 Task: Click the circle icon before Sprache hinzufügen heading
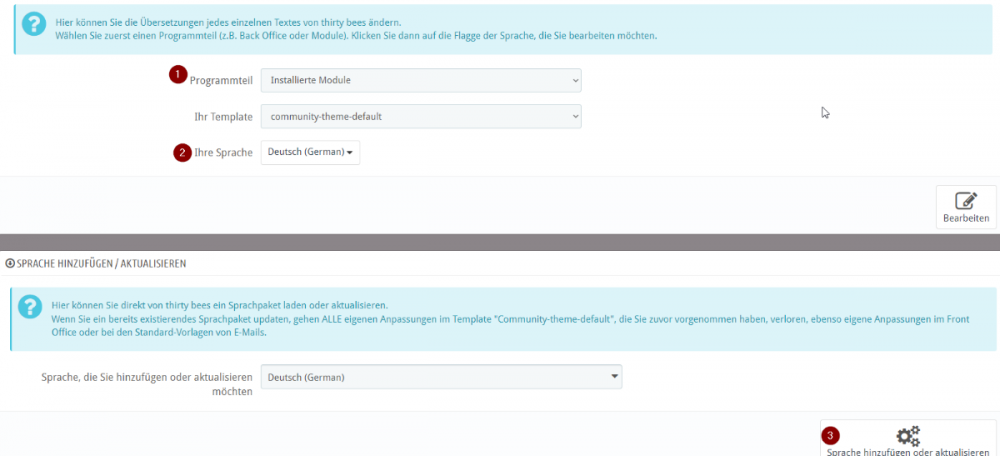point(10,263)
